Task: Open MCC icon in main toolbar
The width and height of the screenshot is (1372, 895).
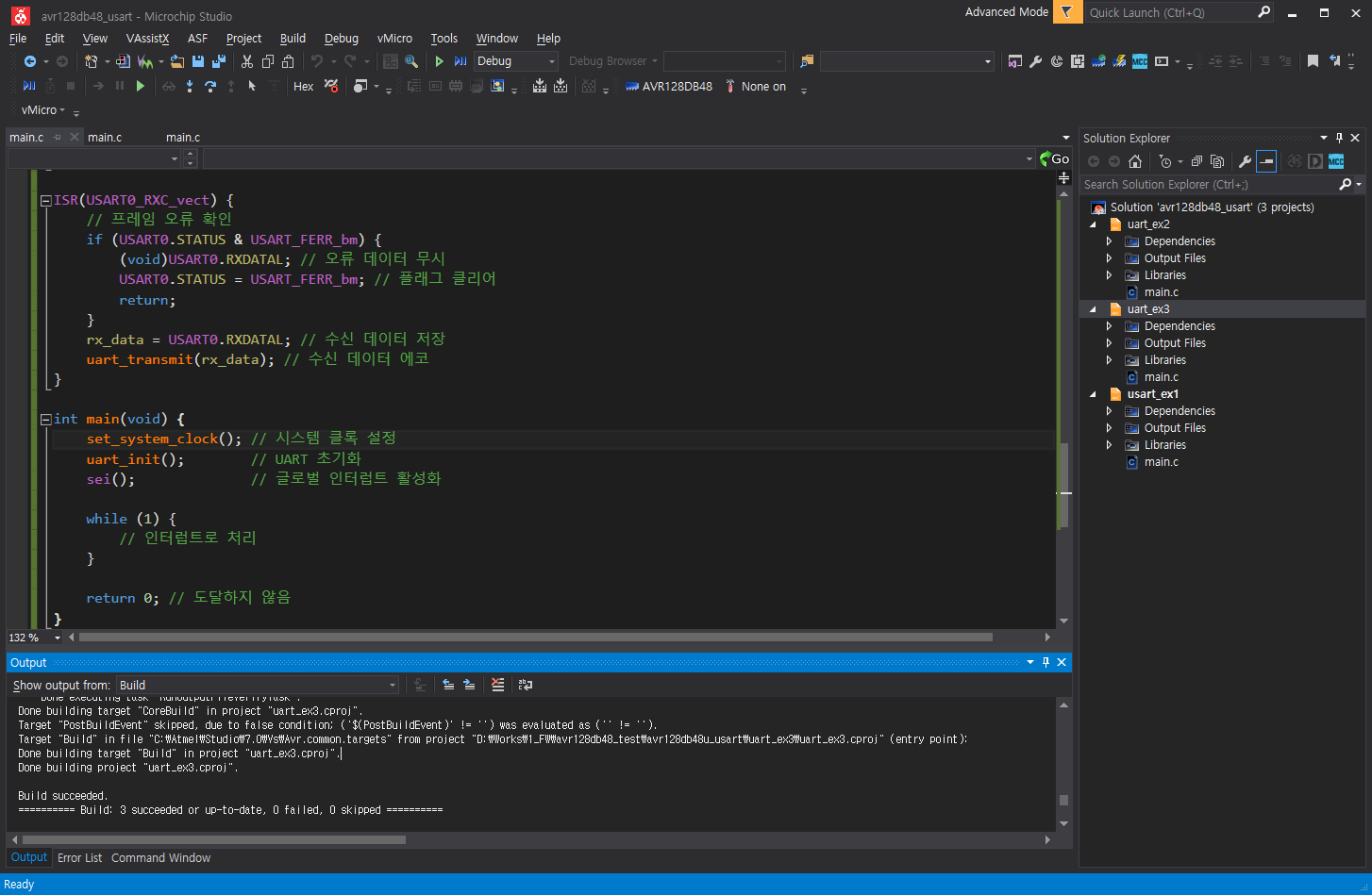Action: click(x=1140, y=61)
